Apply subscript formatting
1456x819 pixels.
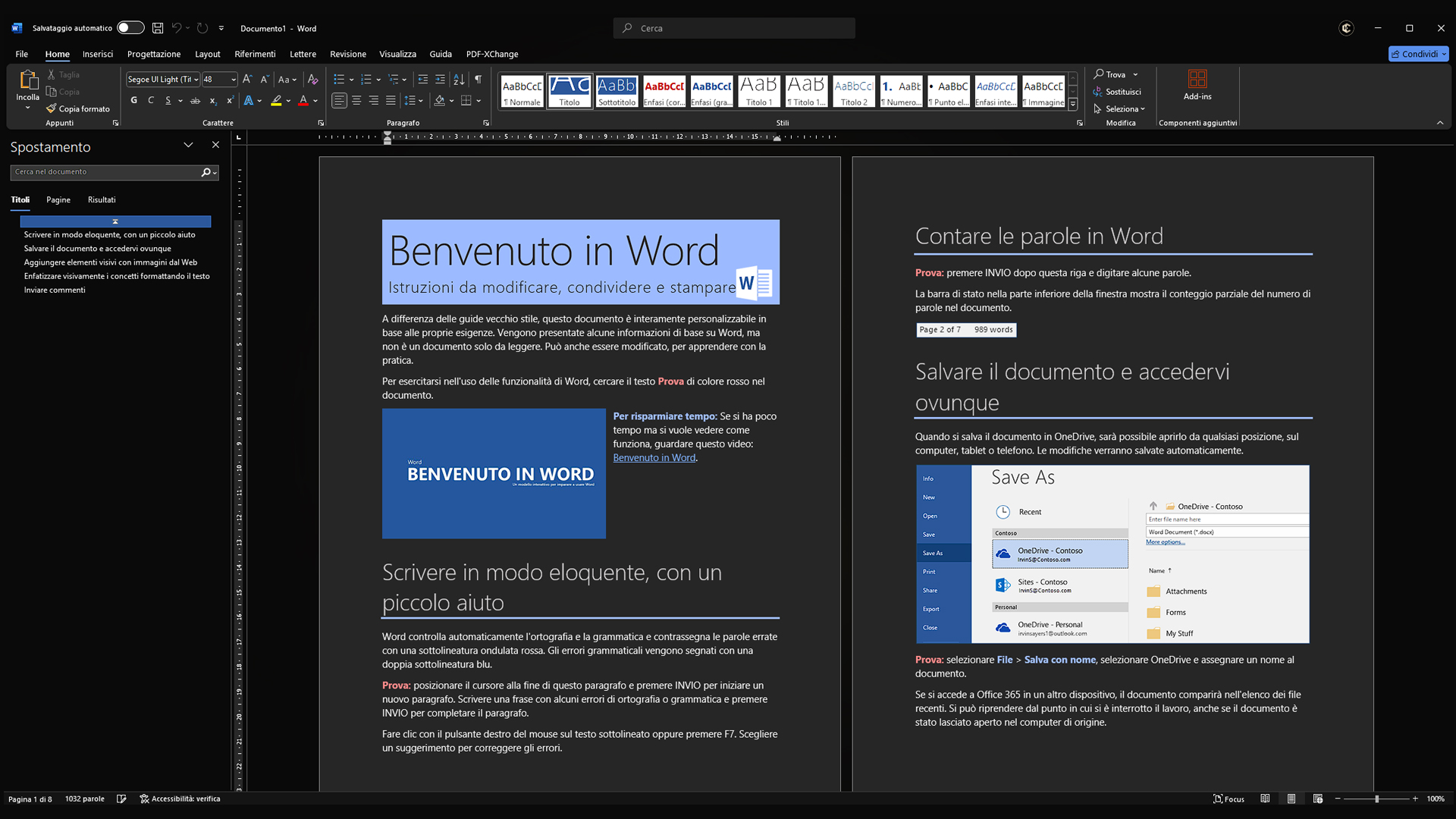point(213,100)
